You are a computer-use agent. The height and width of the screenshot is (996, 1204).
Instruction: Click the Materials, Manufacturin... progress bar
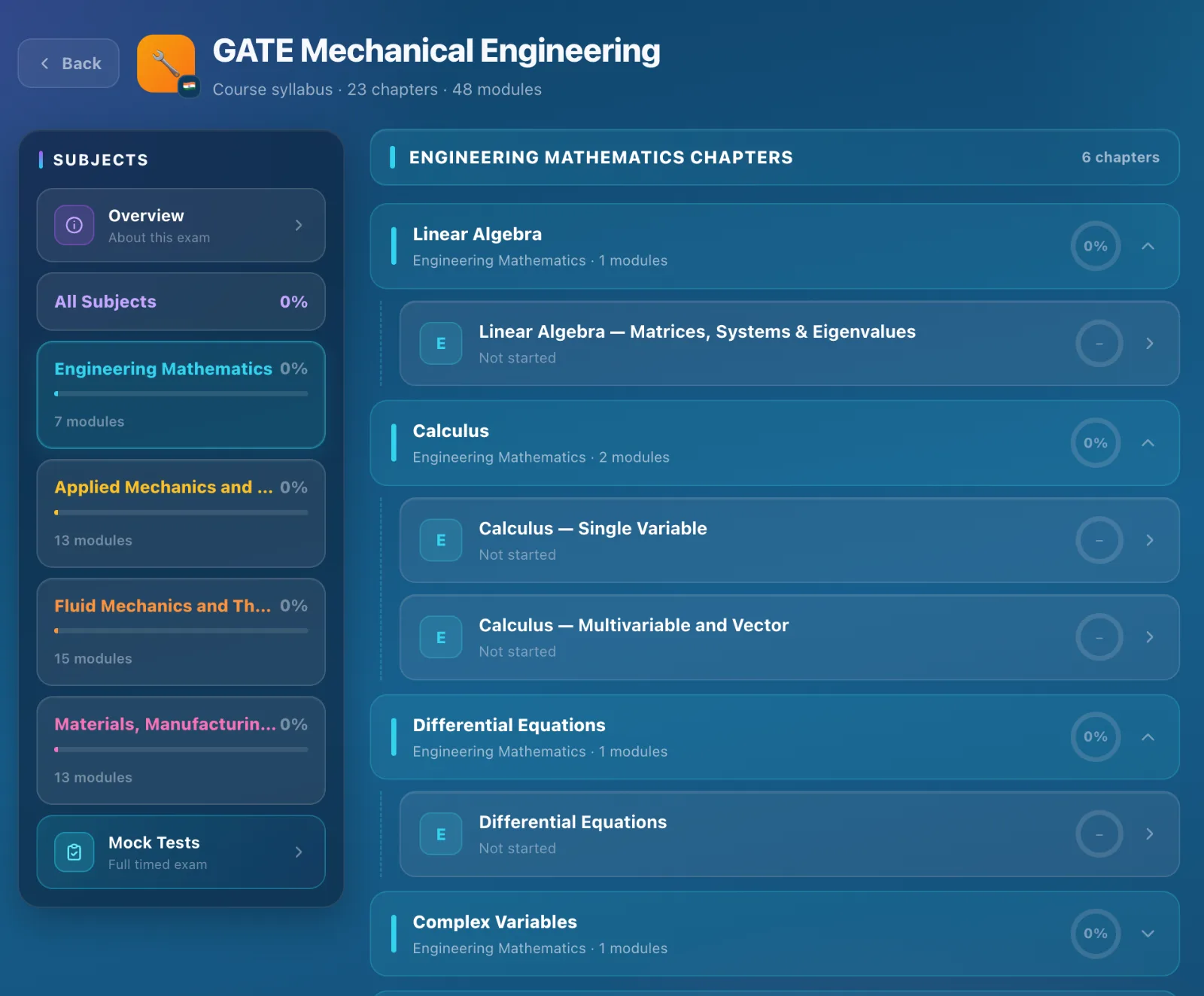click(x=181, y=749)
